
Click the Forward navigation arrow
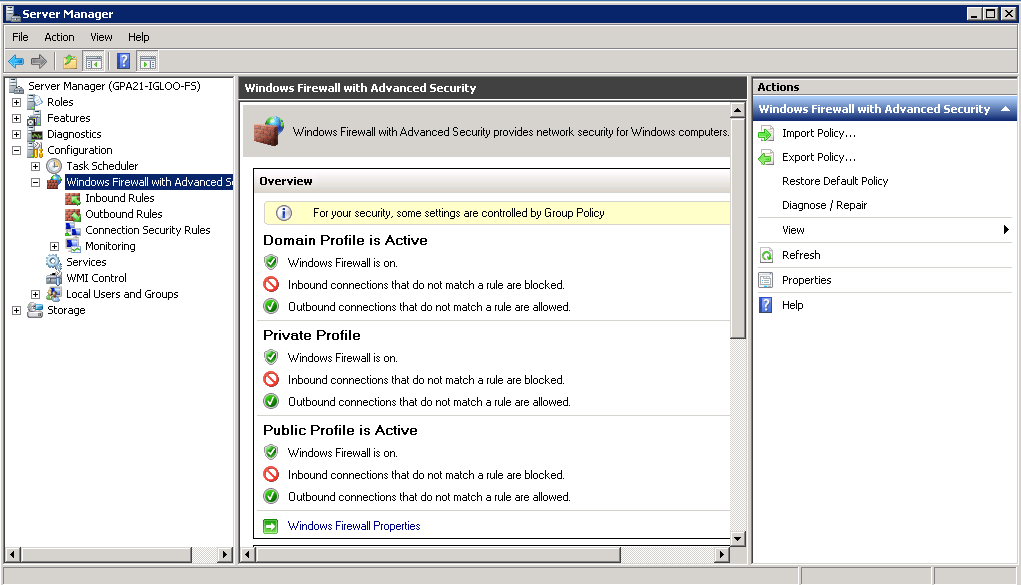click(x=39, y=61)
